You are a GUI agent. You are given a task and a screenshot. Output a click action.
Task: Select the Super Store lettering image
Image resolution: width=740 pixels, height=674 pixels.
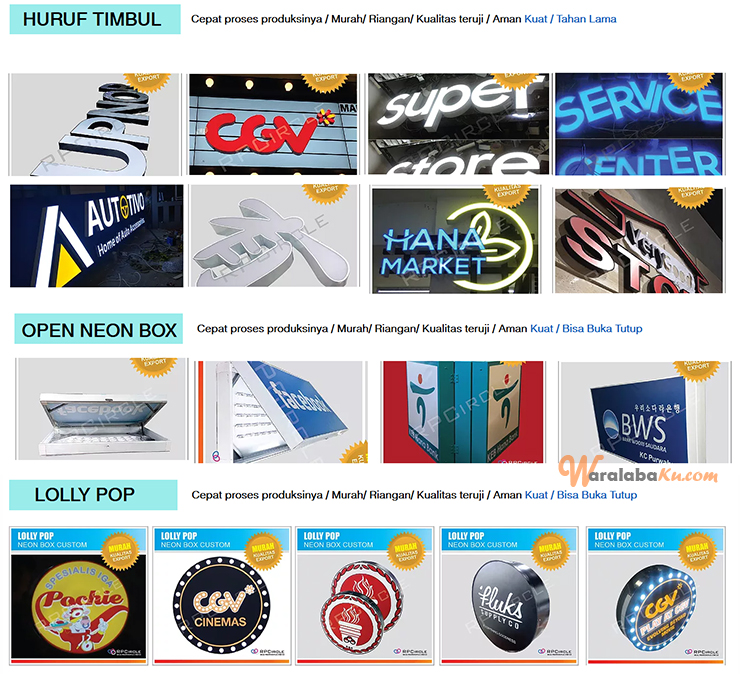[x=458, y=124]
